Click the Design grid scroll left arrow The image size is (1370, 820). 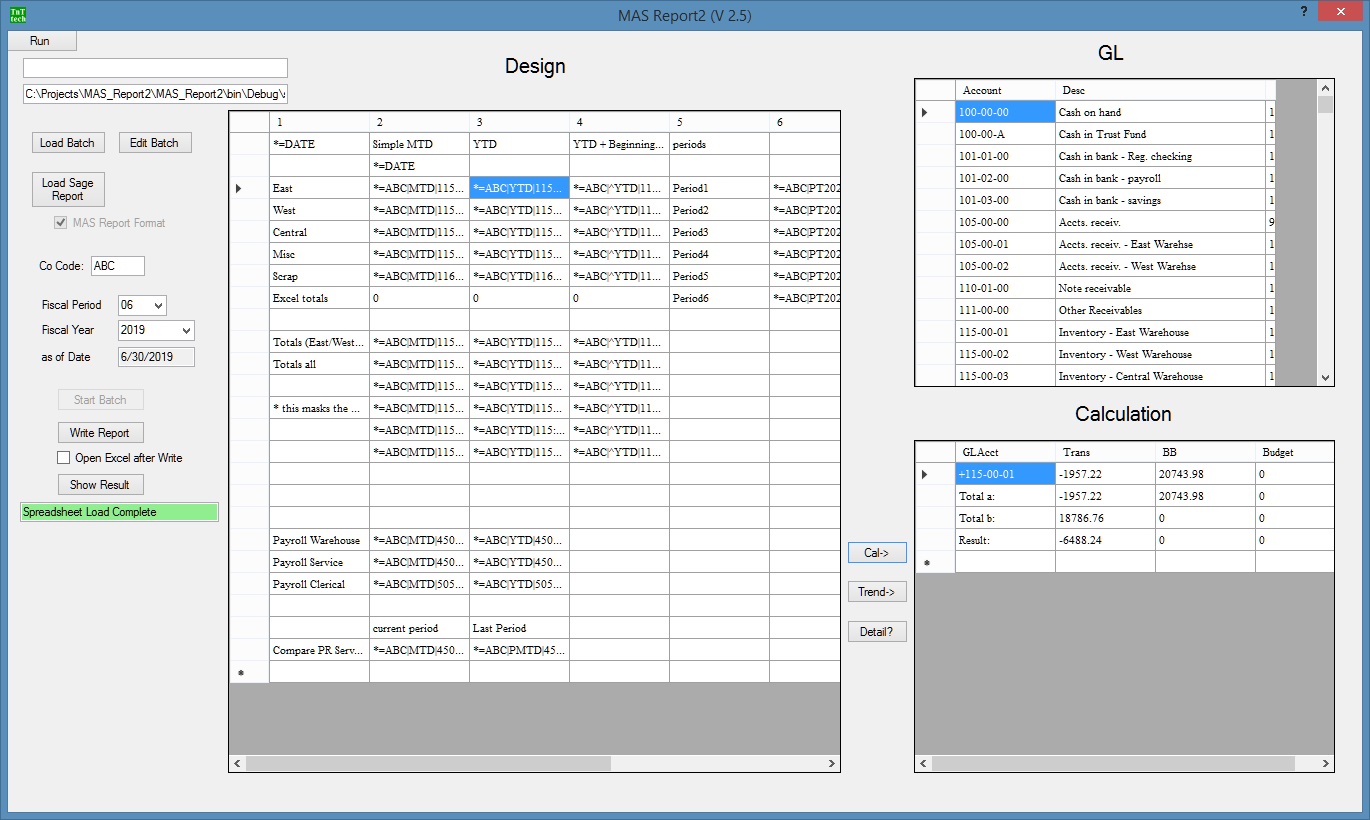click(x=237, y=763)
